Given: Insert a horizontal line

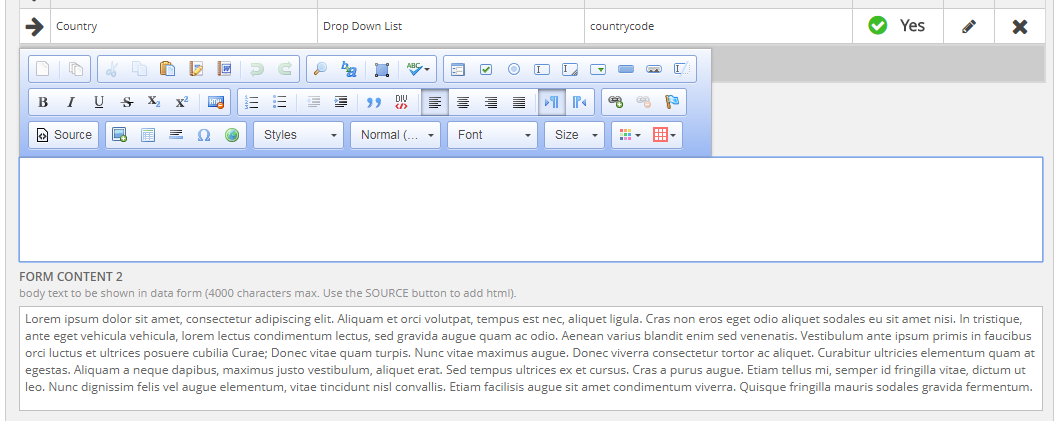Looking at the screenshot, I should tap(176, 135).
